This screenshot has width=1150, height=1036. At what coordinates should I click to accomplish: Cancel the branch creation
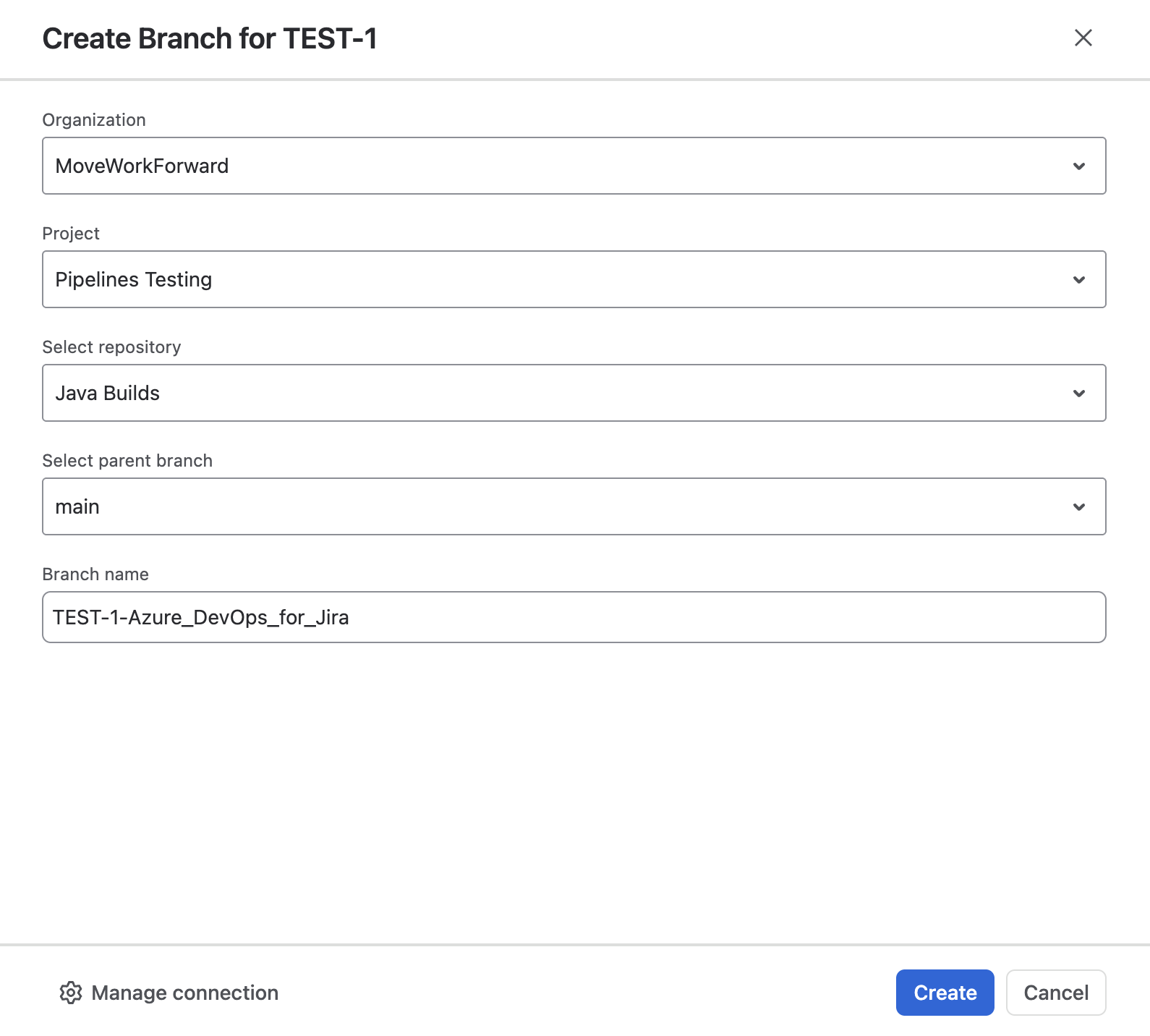click(x=1056, y=993)
